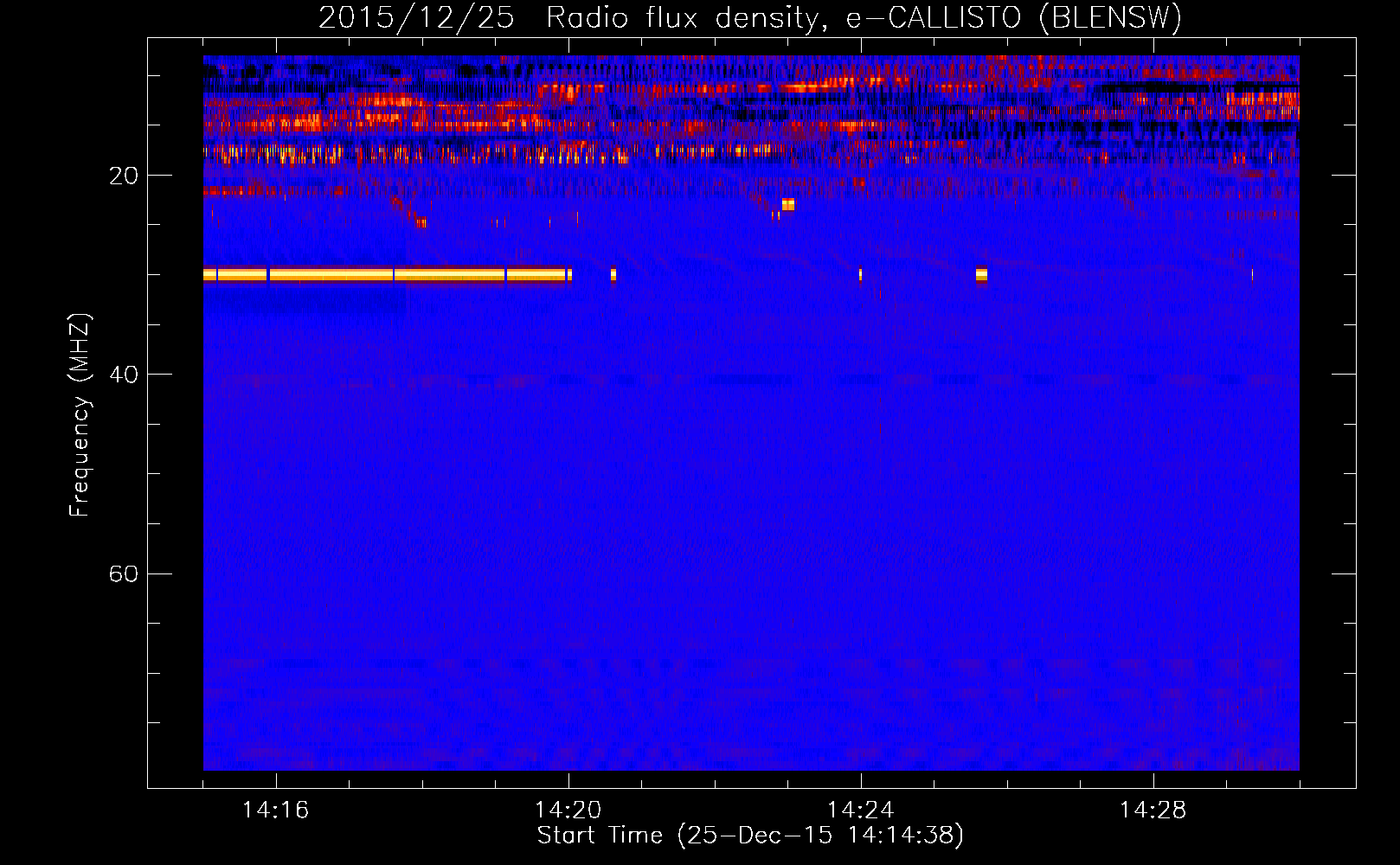Click the 14:24 time tick label
The height and width of the screenshot is (865, 1400).
coord(861,811)
